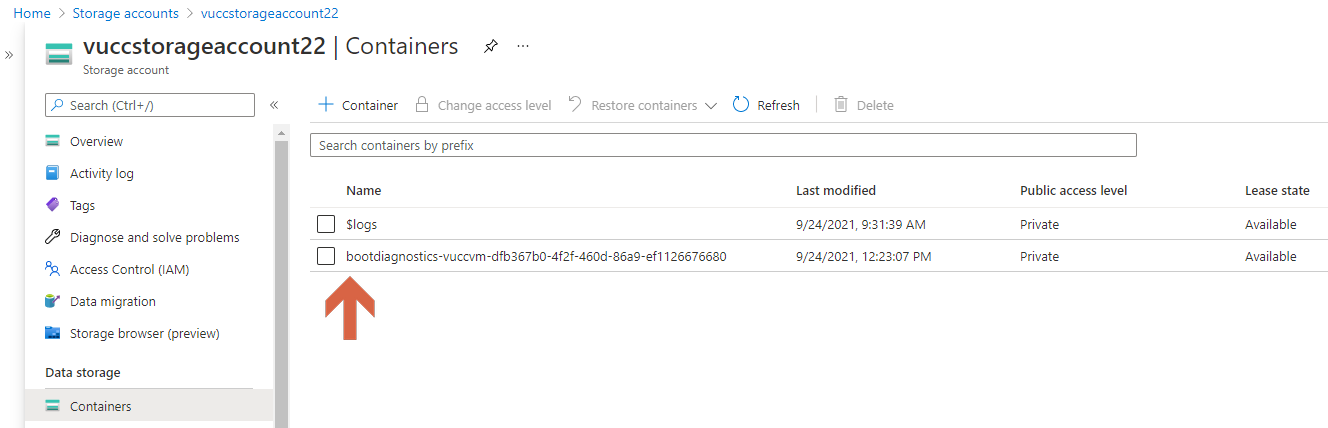Open the more options ellipsis
This screenshot has height=428, width=1328.
point(523,46)
